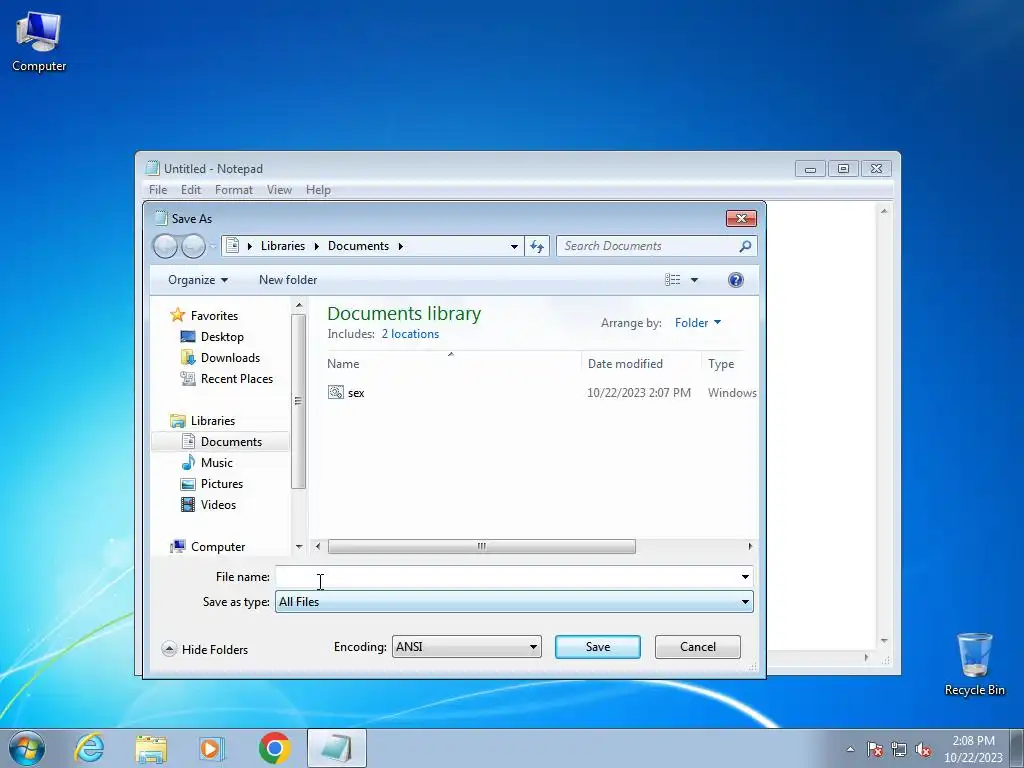
Task: Open the Notepad Help menu
Action: pos(318,190)
